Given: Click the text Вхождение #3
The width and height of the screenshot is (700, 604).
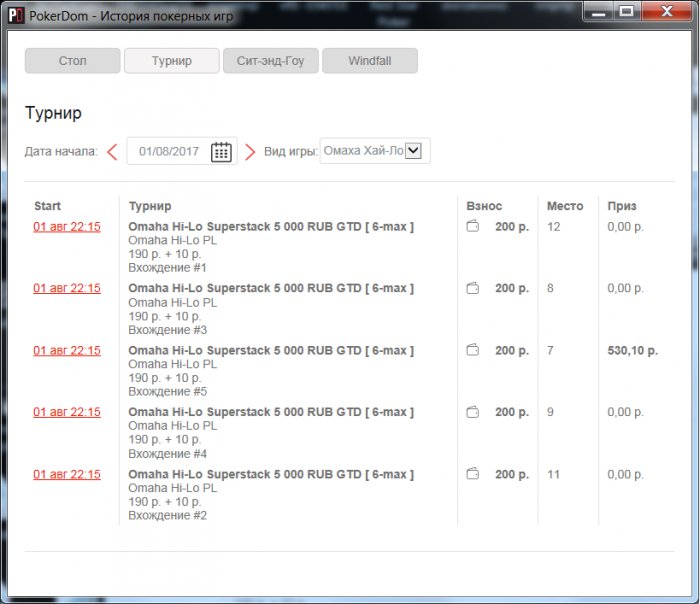Looking at the screenshot, I should point(167,330).
